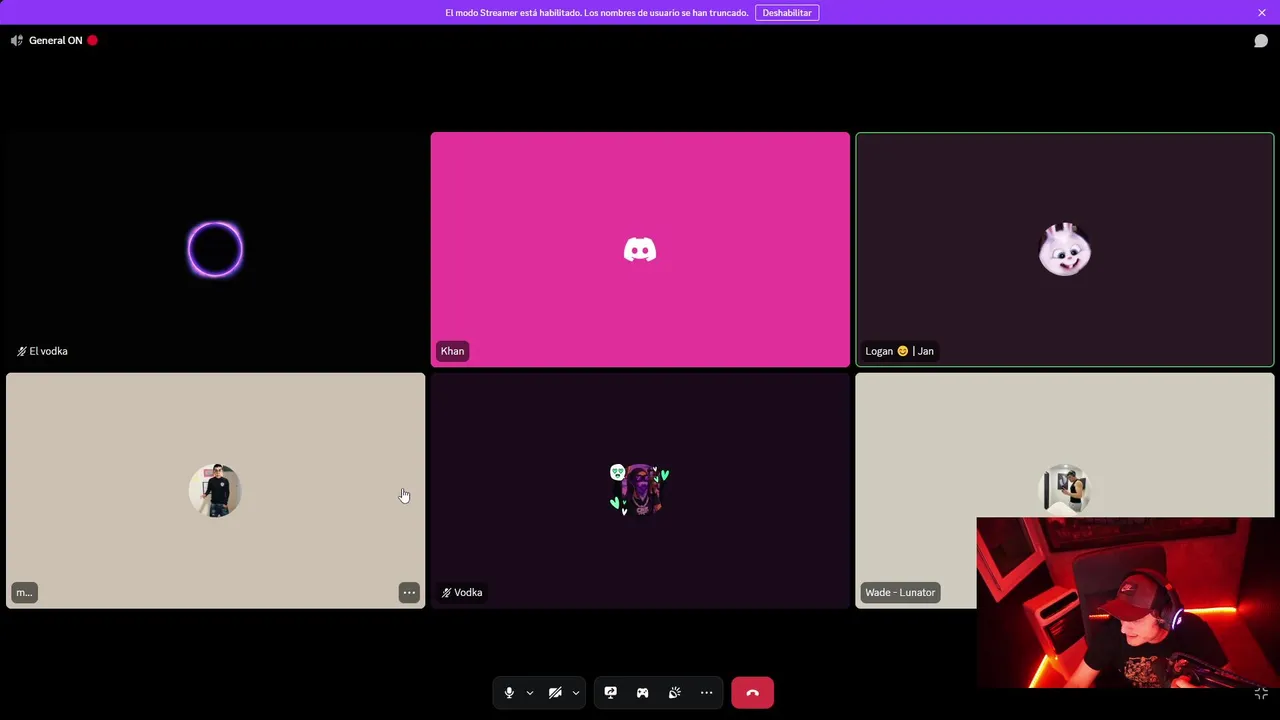Click the Wade - Lunator name label
The height and width of the screenshot is (720, 1280).
[900, 593]
